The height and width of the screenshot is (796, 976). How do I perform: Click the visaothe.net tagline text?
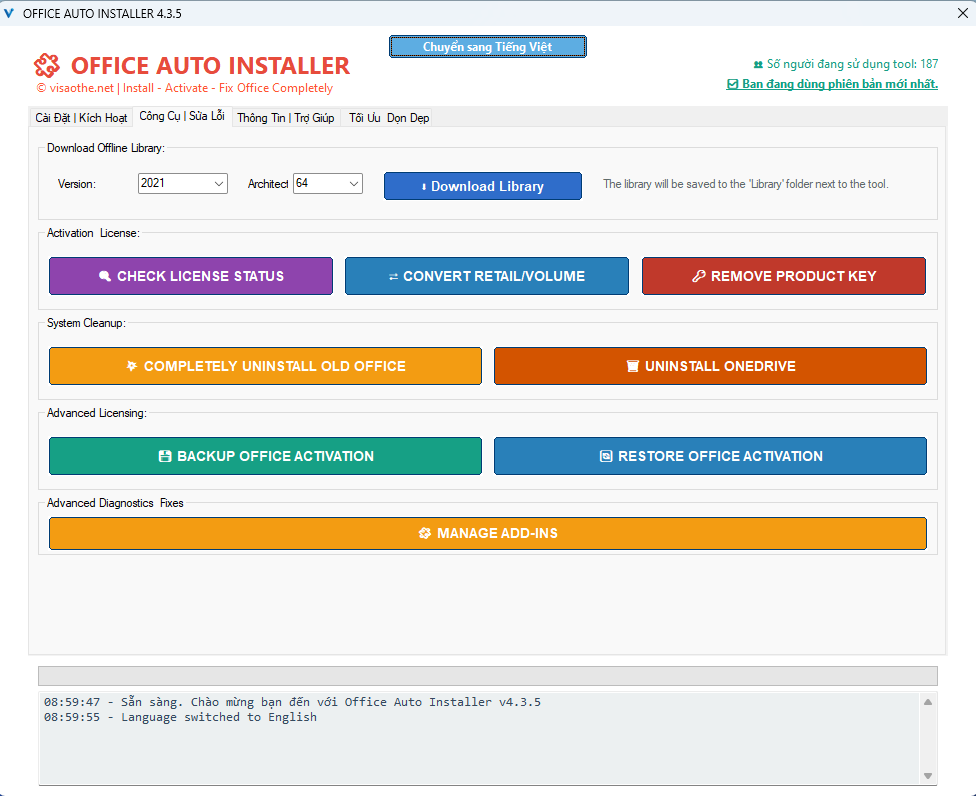tap(185, 88)
